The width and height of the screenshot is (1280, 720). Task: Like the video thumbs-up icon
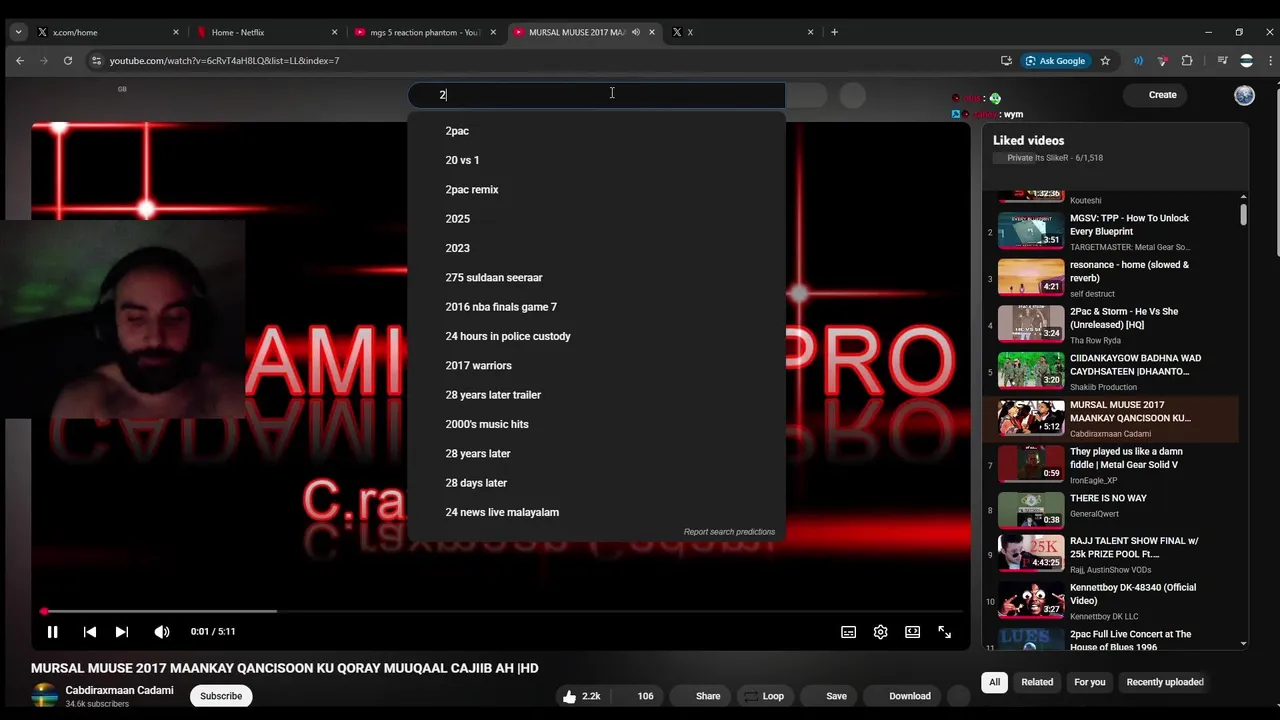click(569, 696)
